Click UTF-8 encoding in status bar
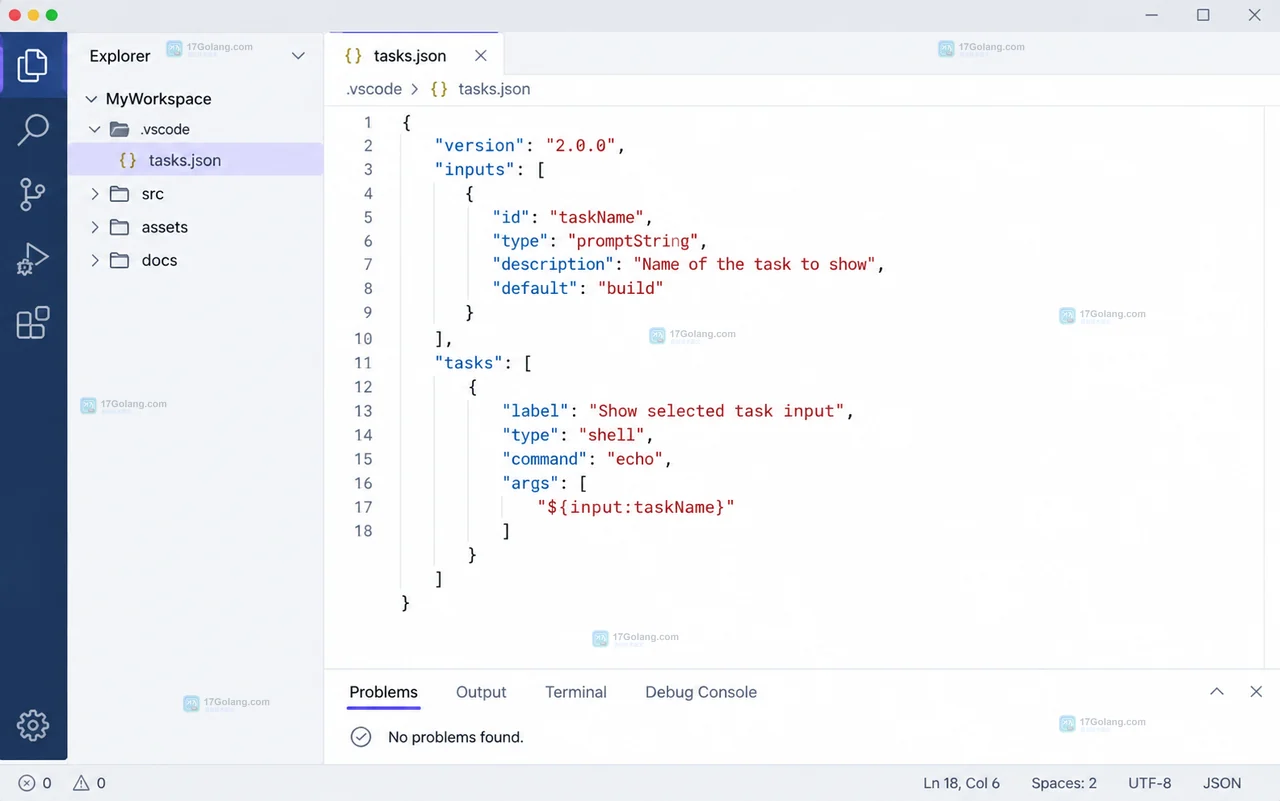Screen dimensions: 1280x801 (1150, 783)
